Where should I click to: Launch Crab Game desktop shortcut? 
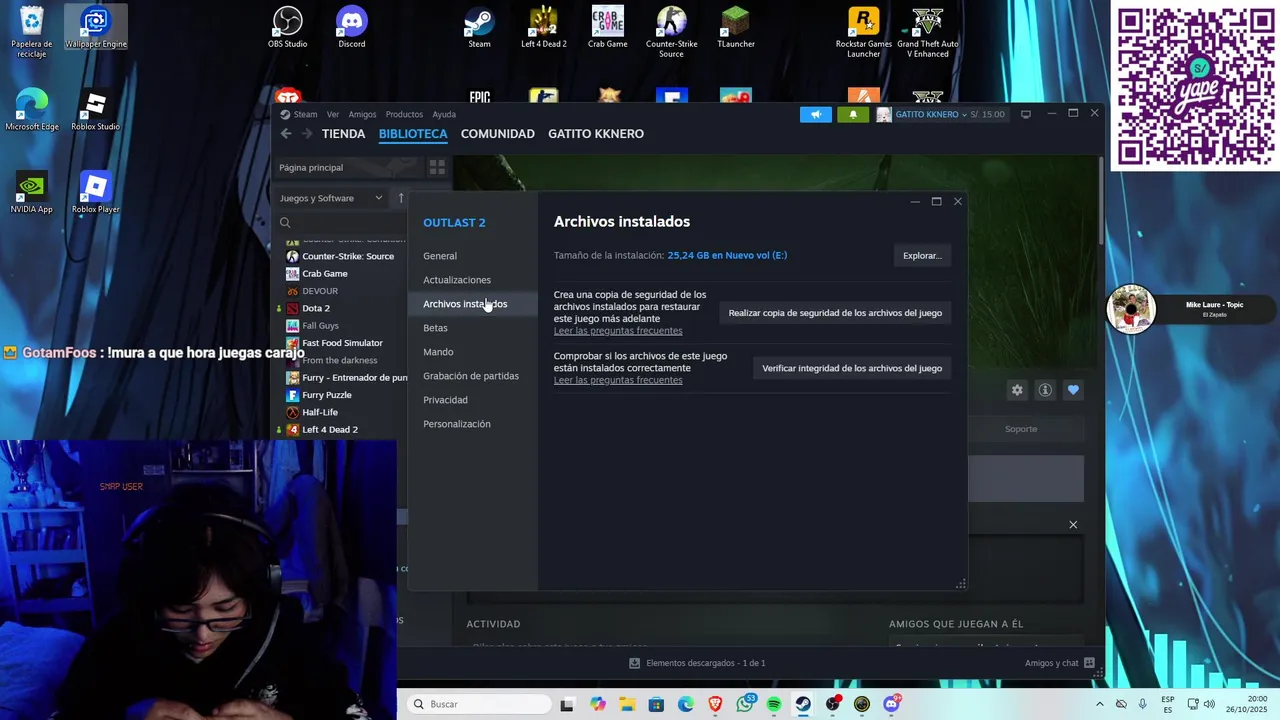(607, 27)
